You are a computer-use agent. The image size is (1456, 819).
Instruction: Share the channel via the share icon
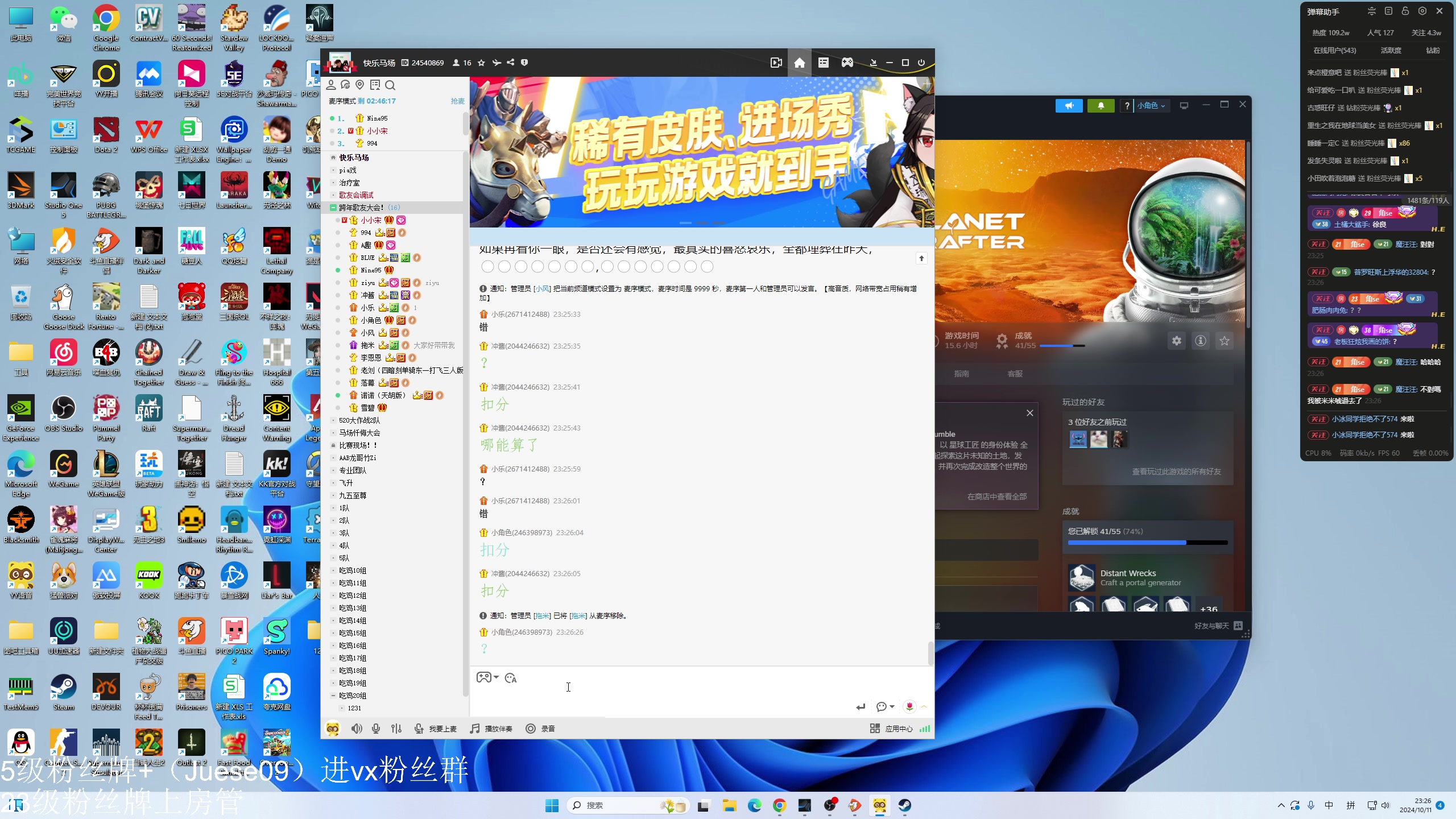pos(510,63)
